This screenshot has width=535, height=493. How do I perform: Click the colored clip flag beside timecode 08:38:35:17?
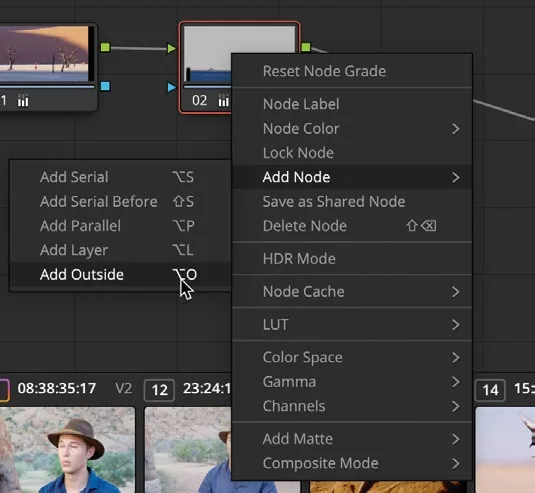4,390
